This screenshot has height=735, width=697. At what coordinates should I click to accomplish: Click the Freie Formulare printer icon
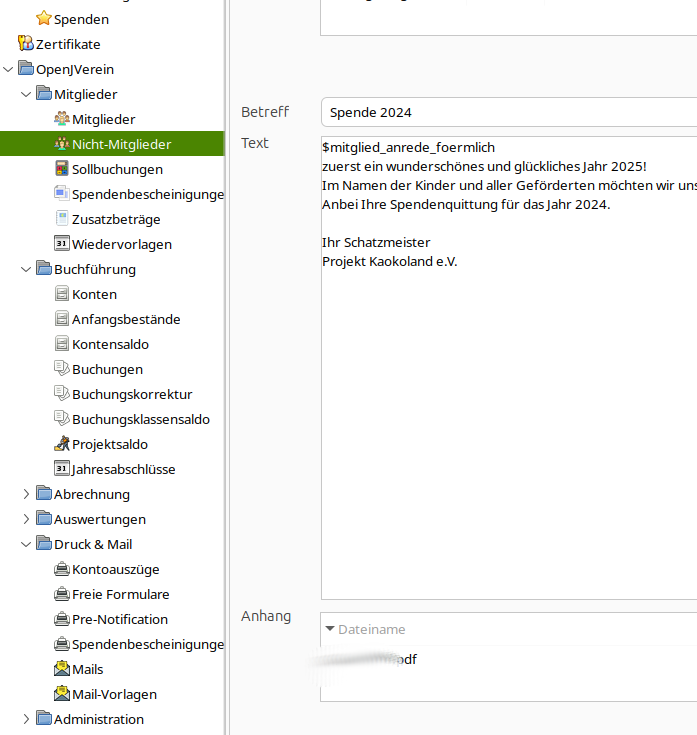point(62,593)
